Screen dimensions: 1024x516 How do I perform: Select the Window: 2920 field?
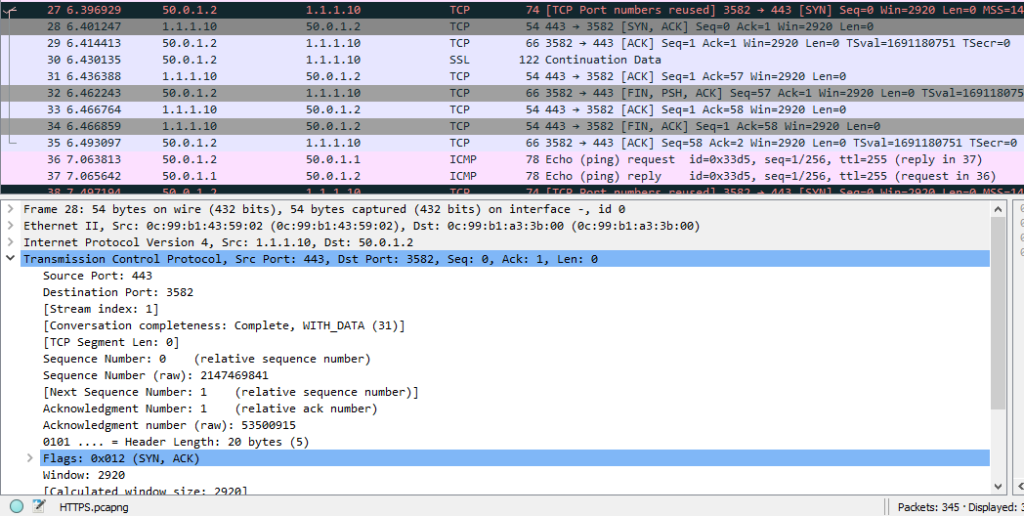83,475
